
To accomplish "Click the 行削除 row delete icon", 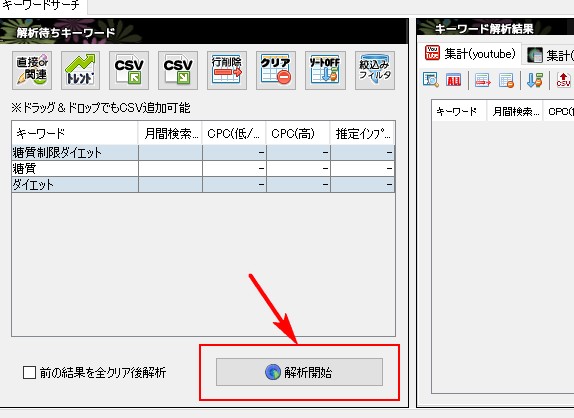I will (x=227, y=70).
